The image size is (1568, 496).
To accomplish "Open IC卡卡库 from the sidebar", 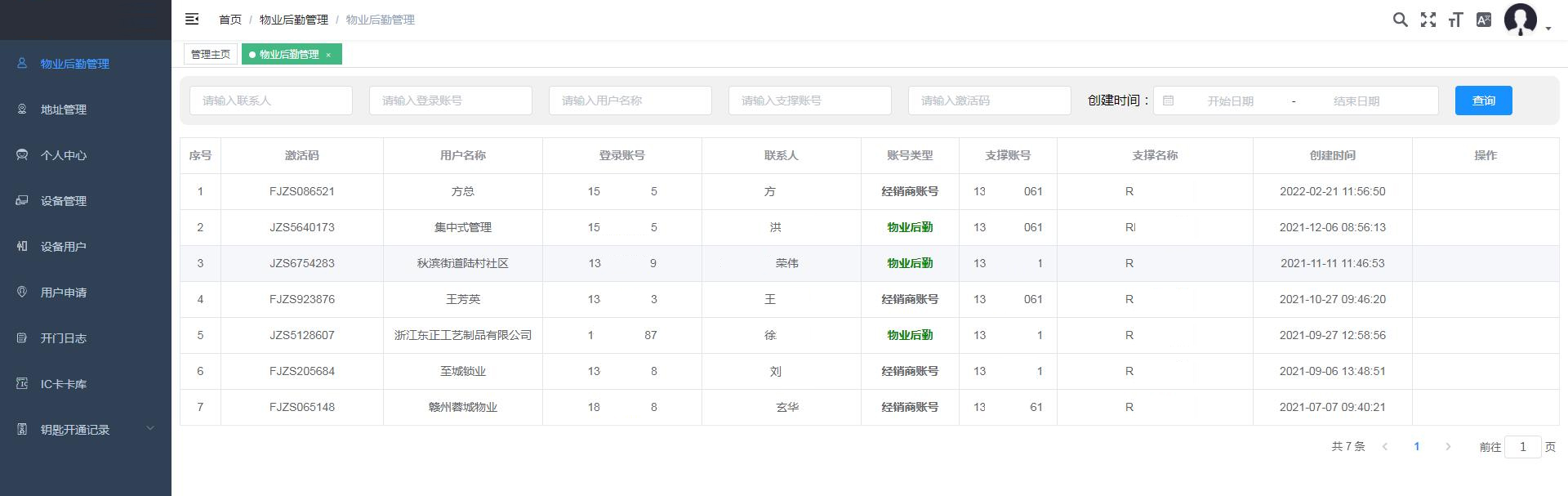I will [64, 384].
